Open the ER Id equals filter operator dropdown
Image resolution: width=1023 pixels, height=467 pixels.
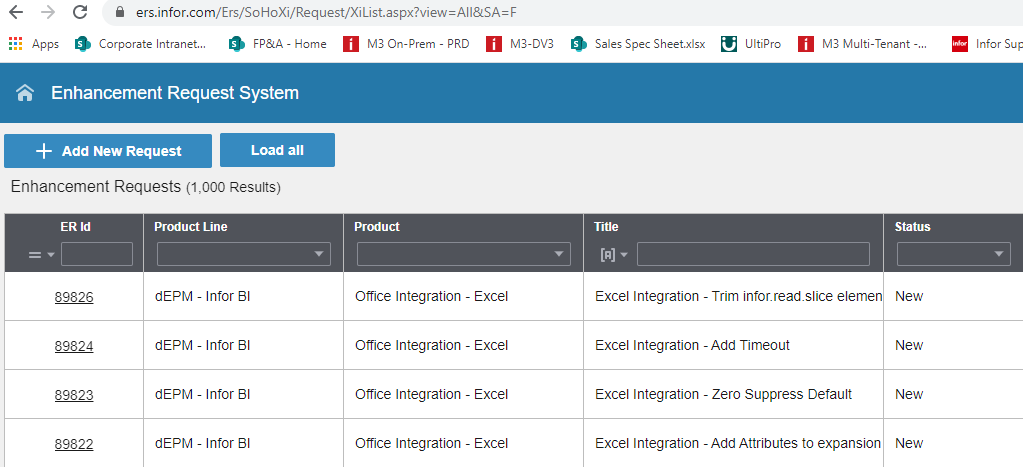point(42,254)
